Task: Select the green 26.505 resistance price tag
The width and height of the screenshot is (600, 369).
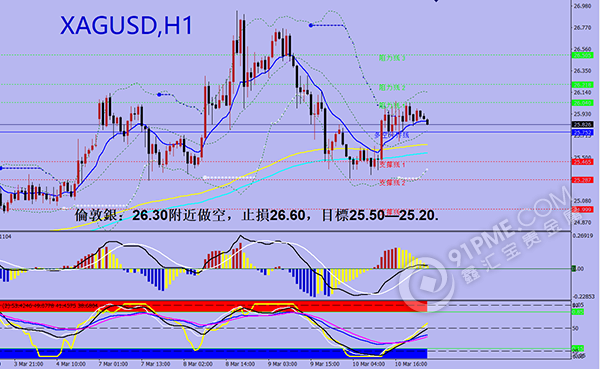Action: pos(582,55)
